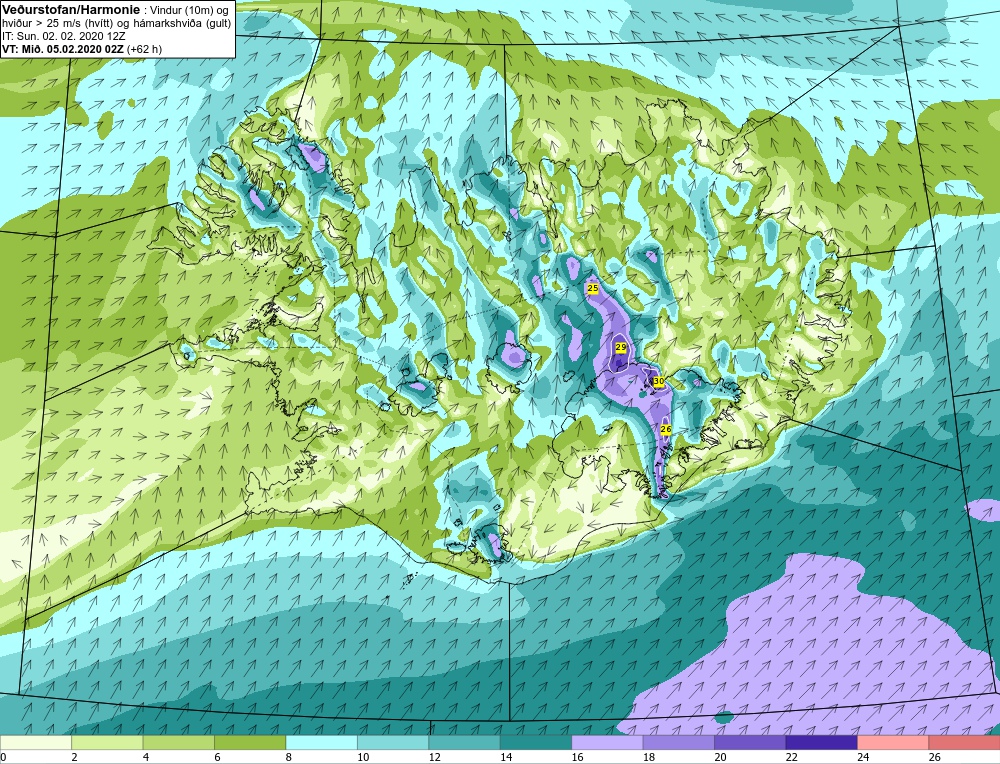Click the legend scale value 18
1000x764 pixels.
pos(649,757)
